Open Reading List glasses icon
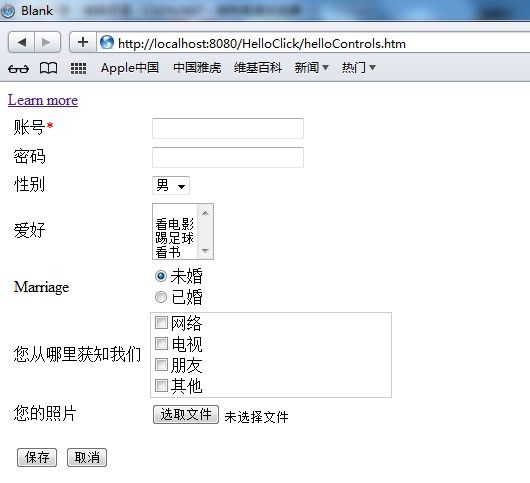This screenshot has width=530, height=483. [x=18, y=69]
